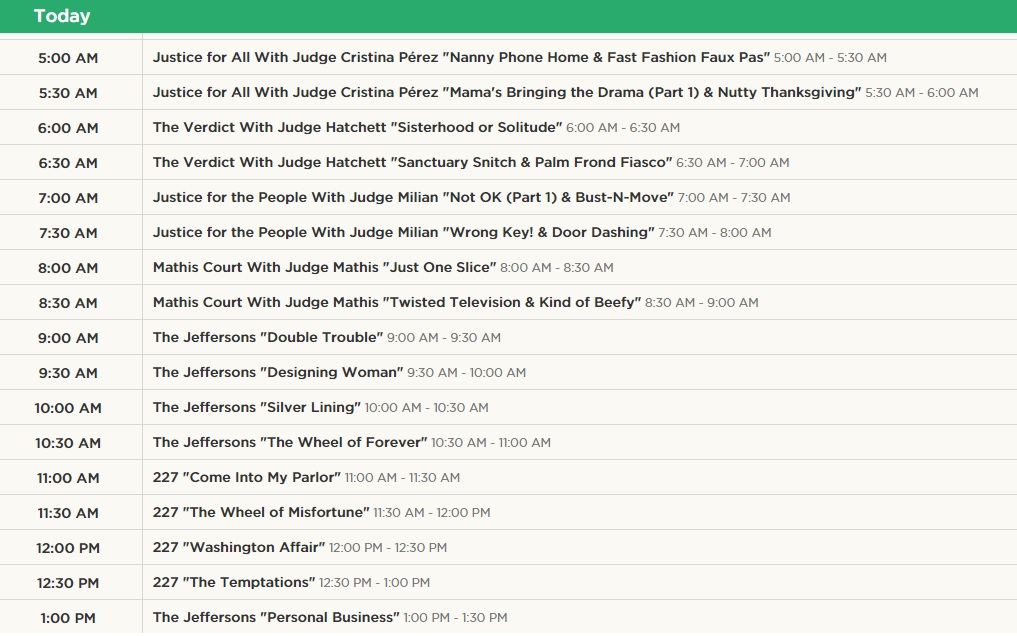Select the 7:00 AM time slot label
The width and height of the screenshot is (1017, 636).
coord(68,198)
